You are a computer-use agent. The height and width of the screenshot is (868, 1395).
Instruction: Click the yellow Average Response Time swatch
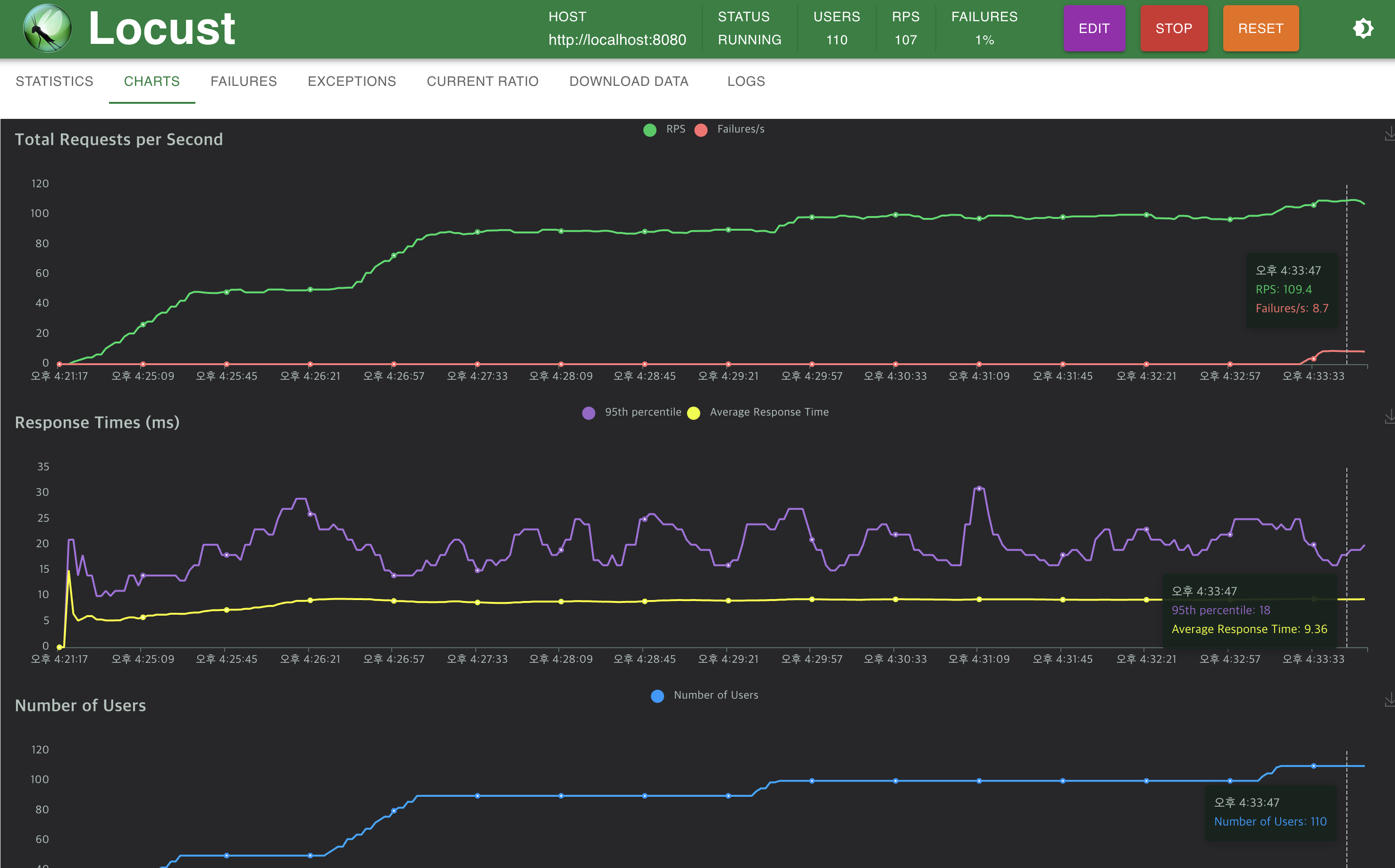tap(693, 413)
